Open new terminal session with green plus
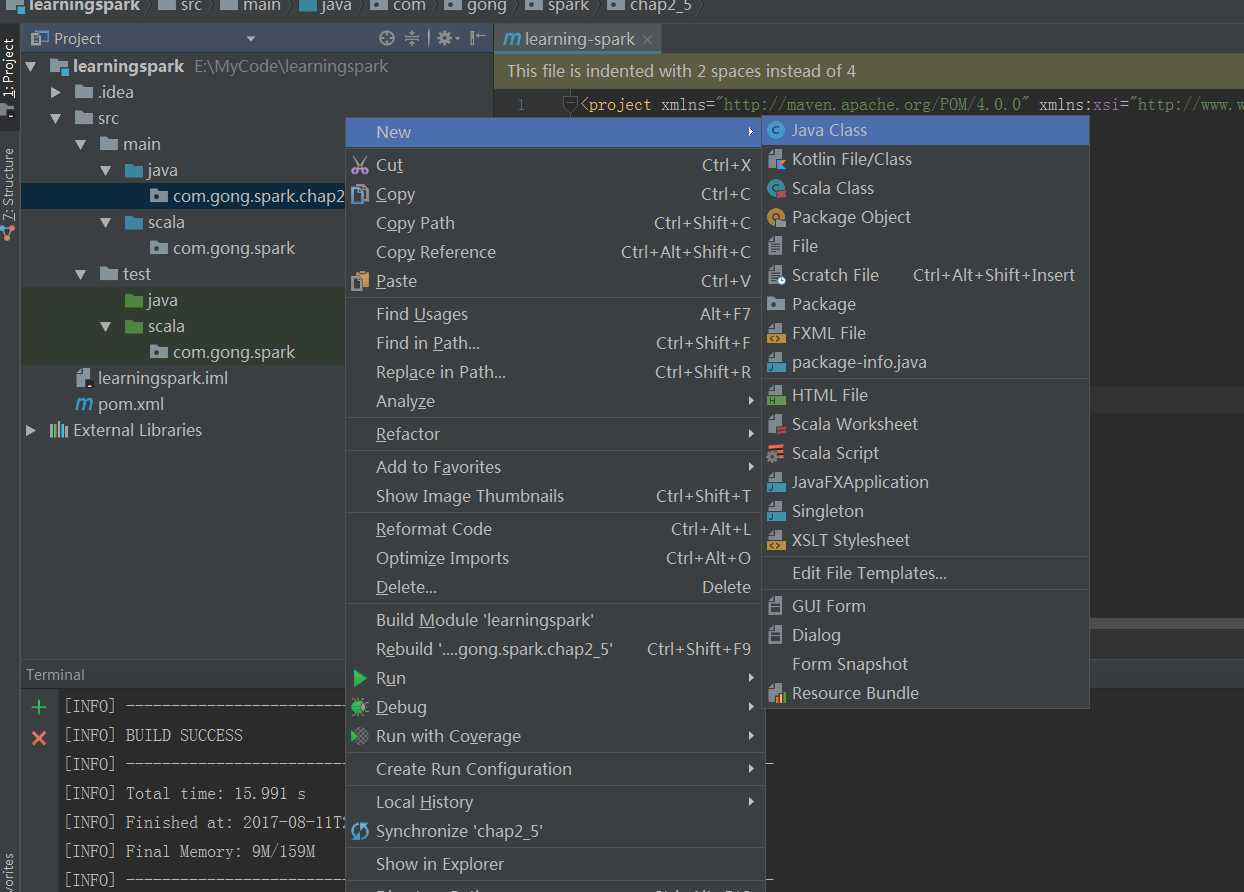 (39, 708)
